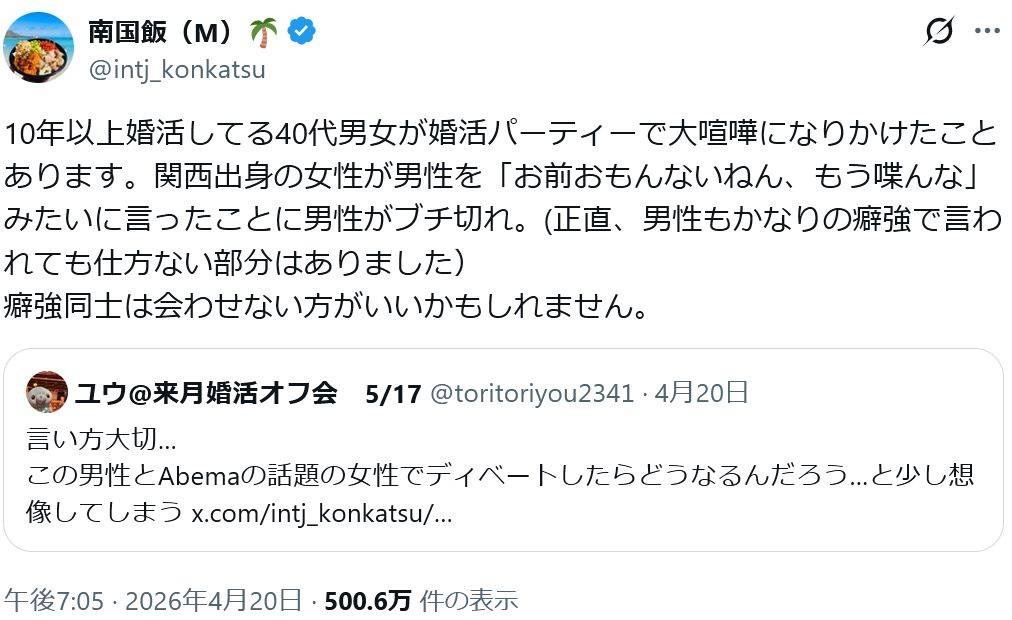Click the 件の表示 views label
Image resolution: width=1012 pixels, height=620 pixels.
pyautogui.click(x=468, y=600)
